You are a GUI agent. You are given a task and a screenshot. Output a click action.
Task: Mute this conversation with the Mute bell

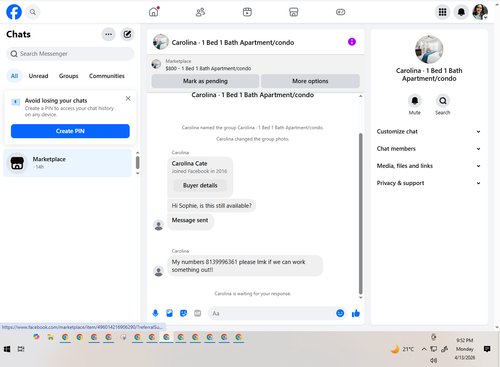click(415, 100)
